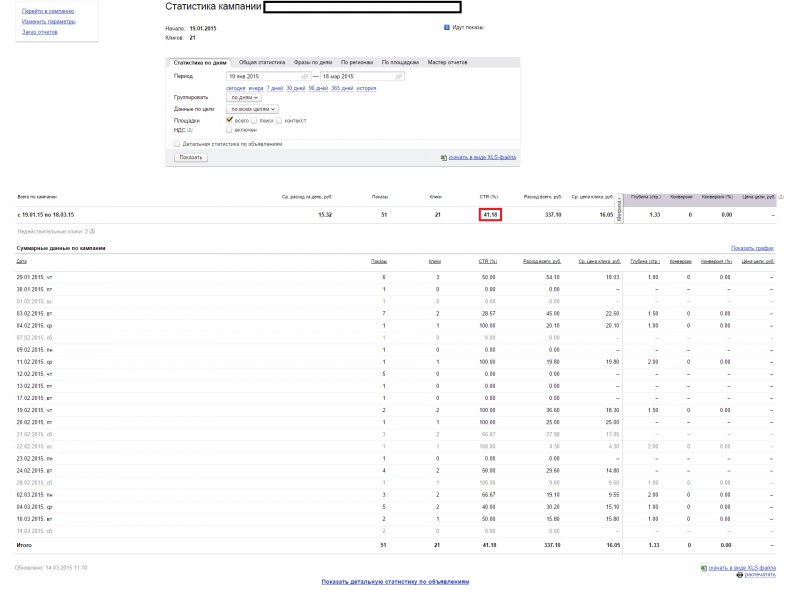Check Детальная статистика по объявлениям
Image resolution: width=800 pixels, height=600 pixels.
coord(177,144)
